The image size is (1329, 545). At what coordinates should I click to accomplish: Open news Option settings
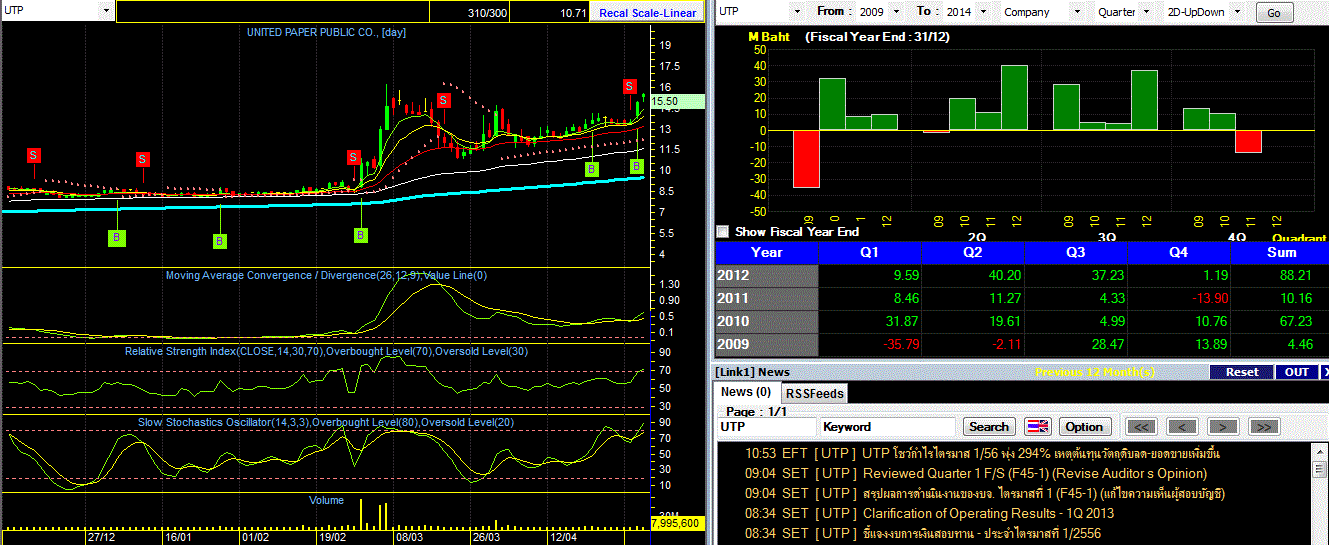[1083, 427]
